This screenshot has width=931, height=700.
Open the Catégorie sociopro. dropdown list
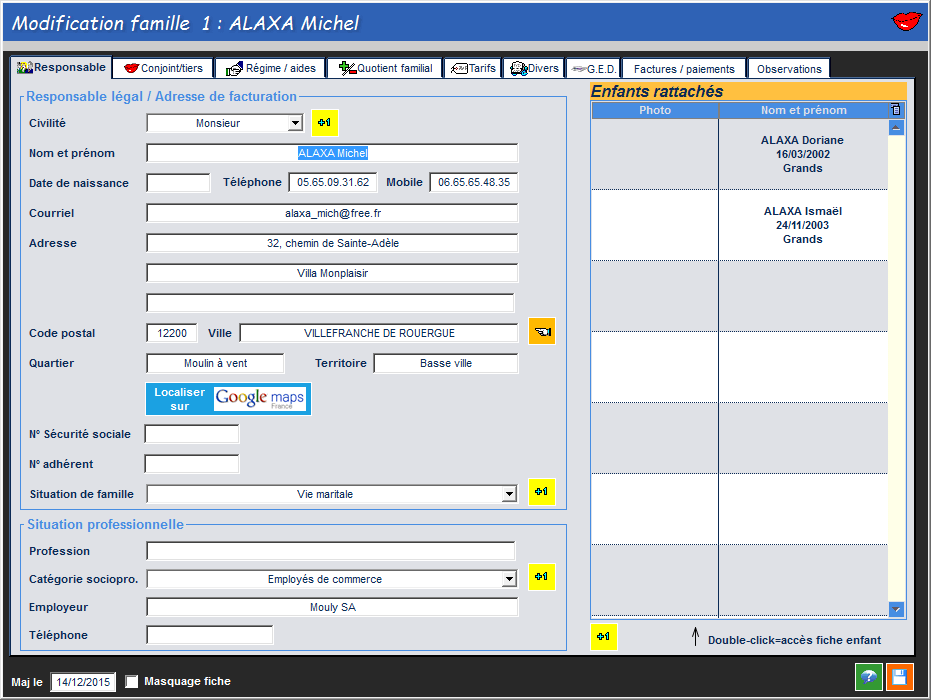[x=509, y=579]
